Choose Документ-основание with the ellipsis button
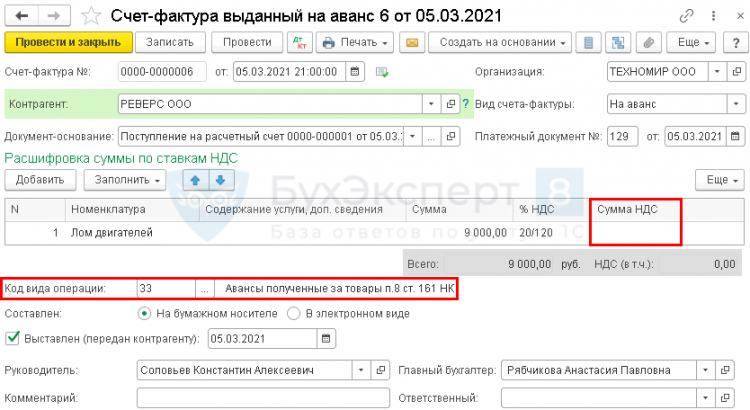This screenshot has height=410, width=750. tap(431, 136)
